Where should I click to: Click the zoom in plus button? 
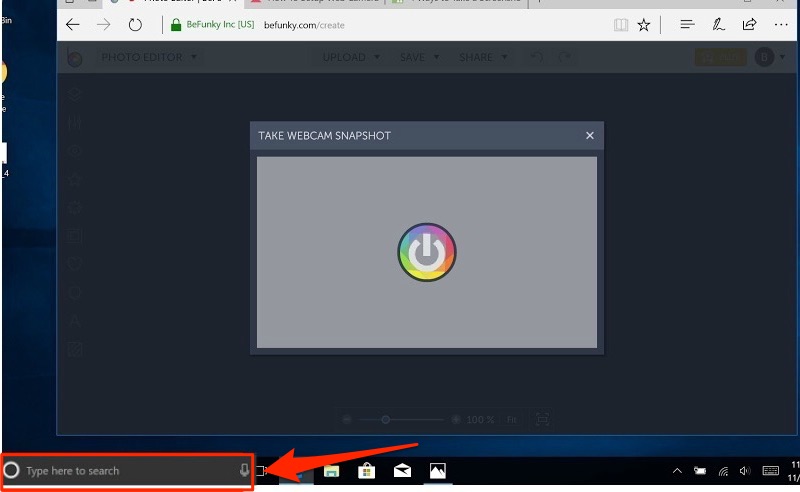[x=456, y=420]
